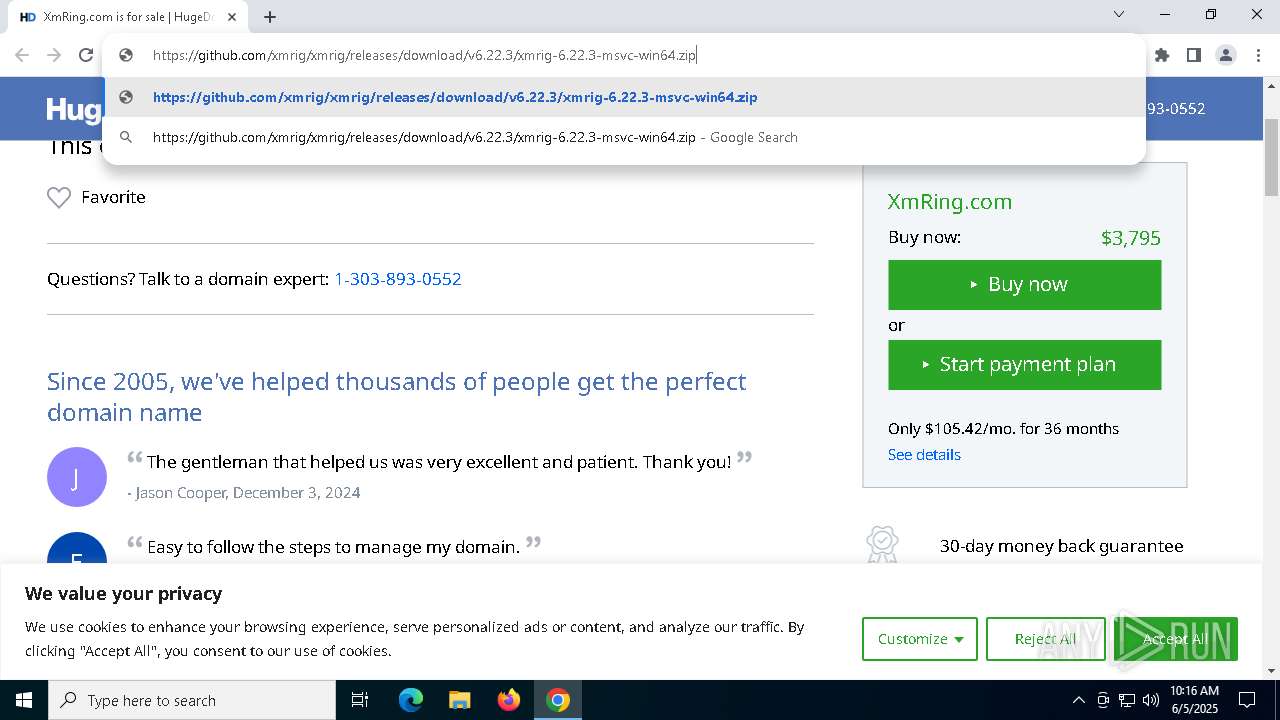The image size is (1280, 720).
Task: Select the Google Search suggestion row
Action: [x=624, y=137]
